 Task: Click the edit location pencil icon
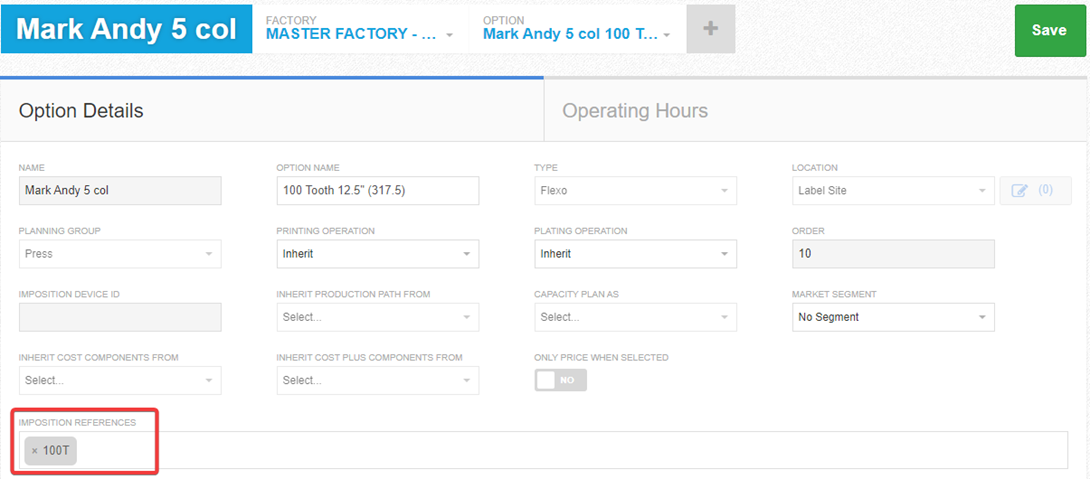pos(1020,190)
